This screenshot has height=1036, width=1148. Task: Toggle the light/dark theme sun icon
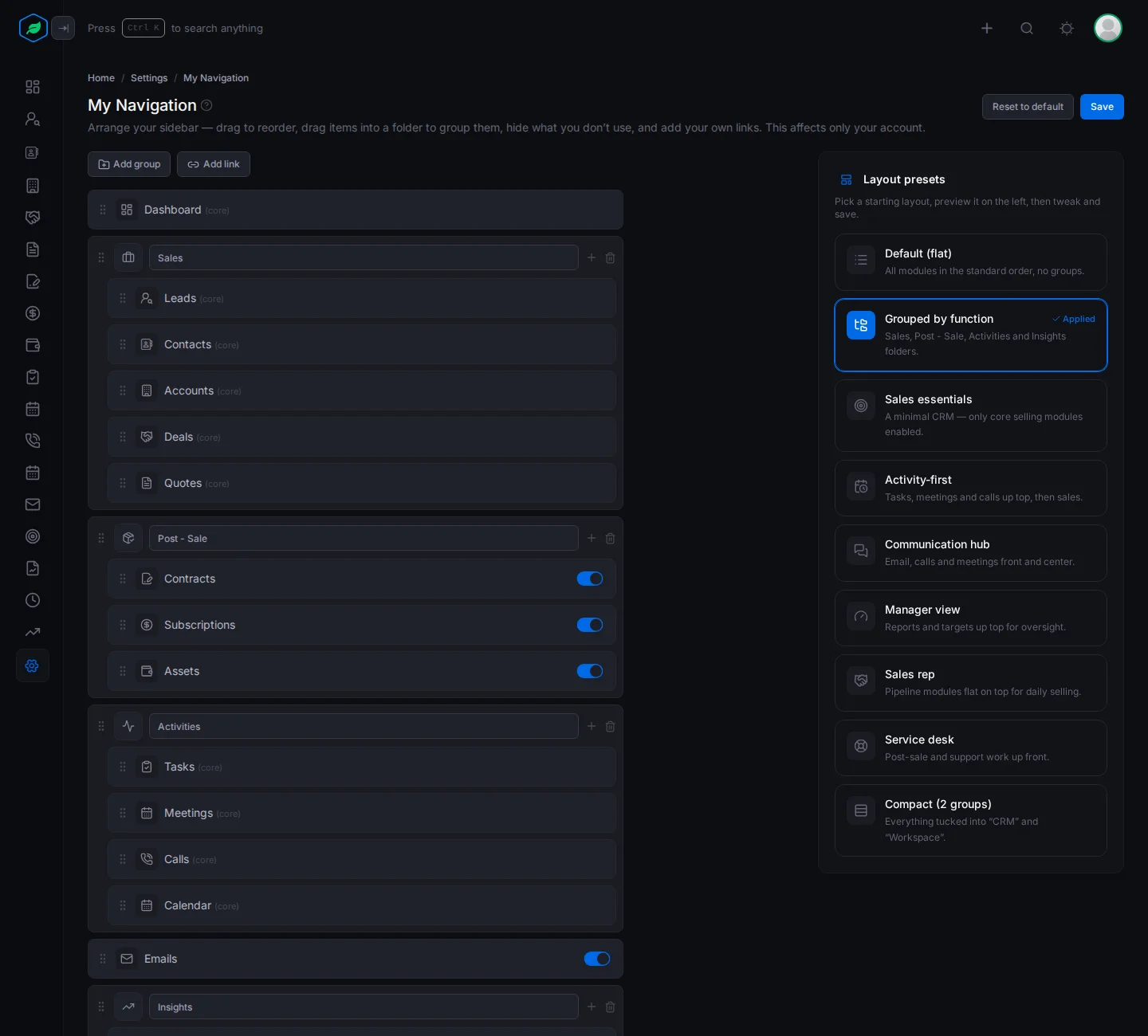1067,28
